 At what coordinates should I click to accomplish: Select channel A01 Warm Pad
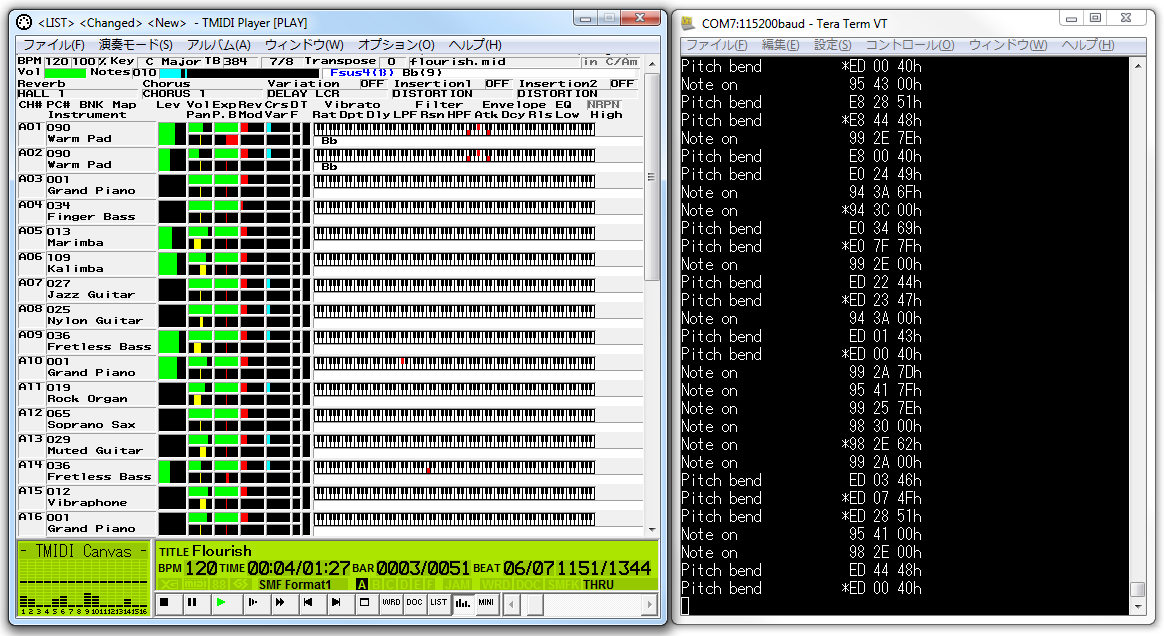coord(86,133)
